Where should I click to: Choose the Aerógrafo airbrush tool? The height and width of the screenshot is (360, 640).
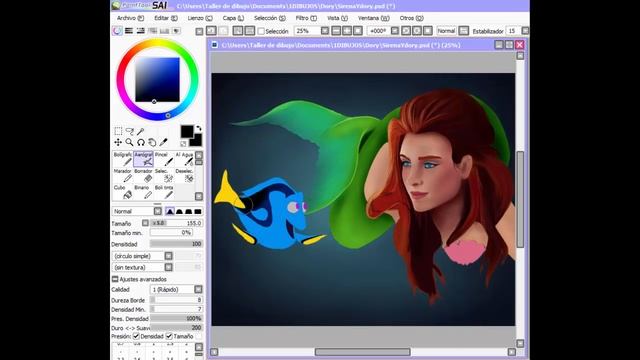tap(143, 159)
